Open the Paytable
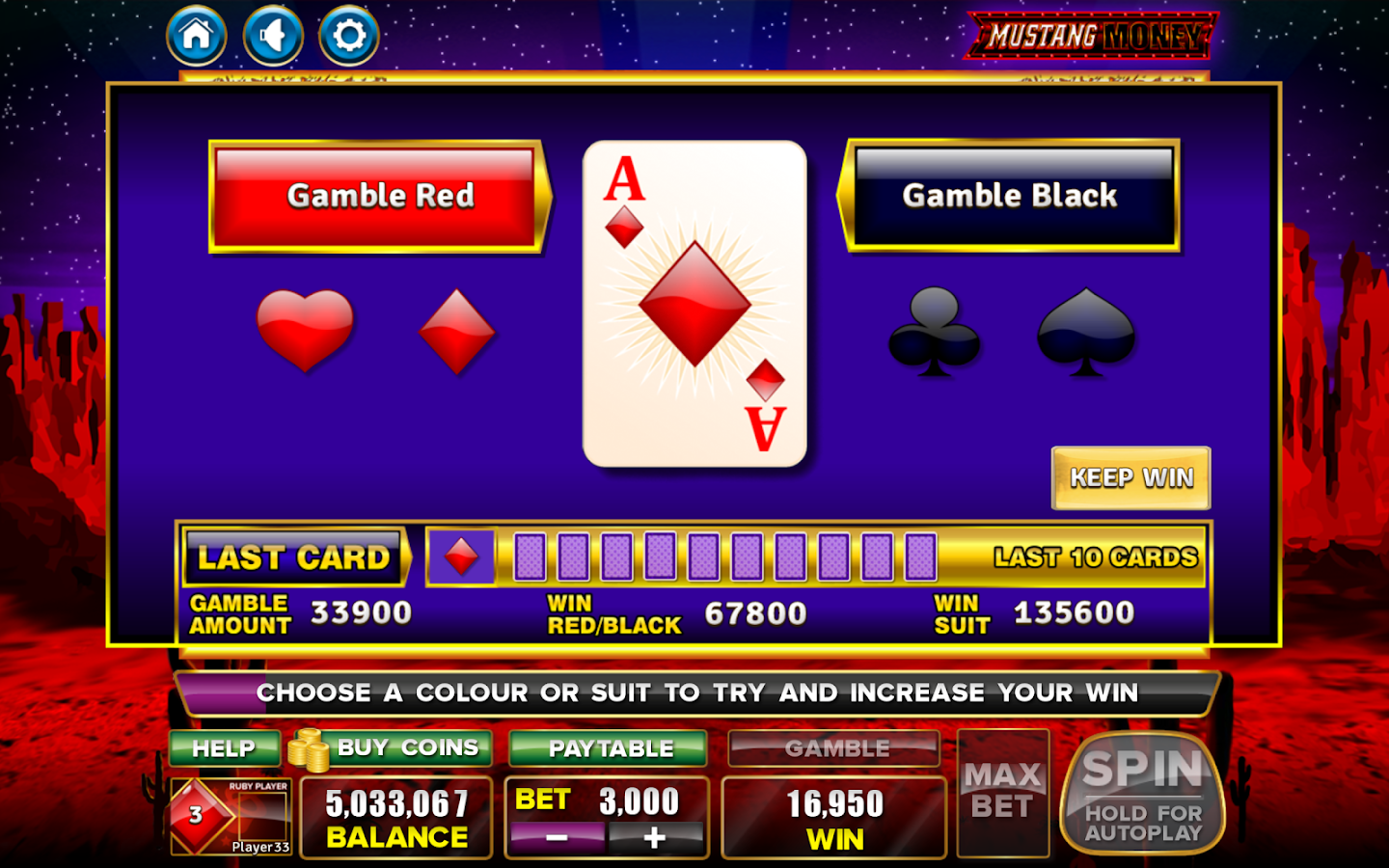This screenshot has width=1389, height=868. (608, 748)
